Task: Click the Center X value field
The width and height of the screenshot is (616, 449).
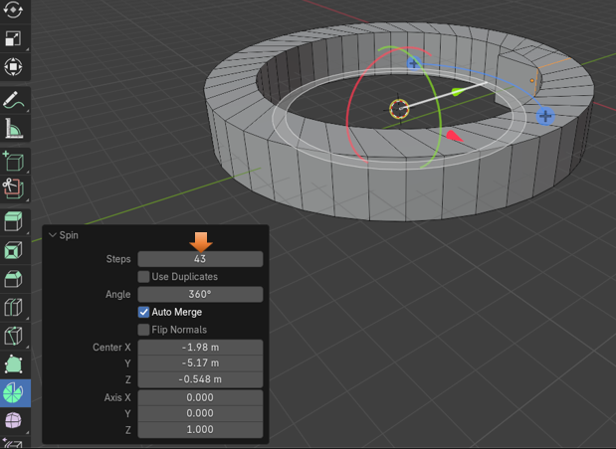Action: pyautogui.click(x=200, y=347)
